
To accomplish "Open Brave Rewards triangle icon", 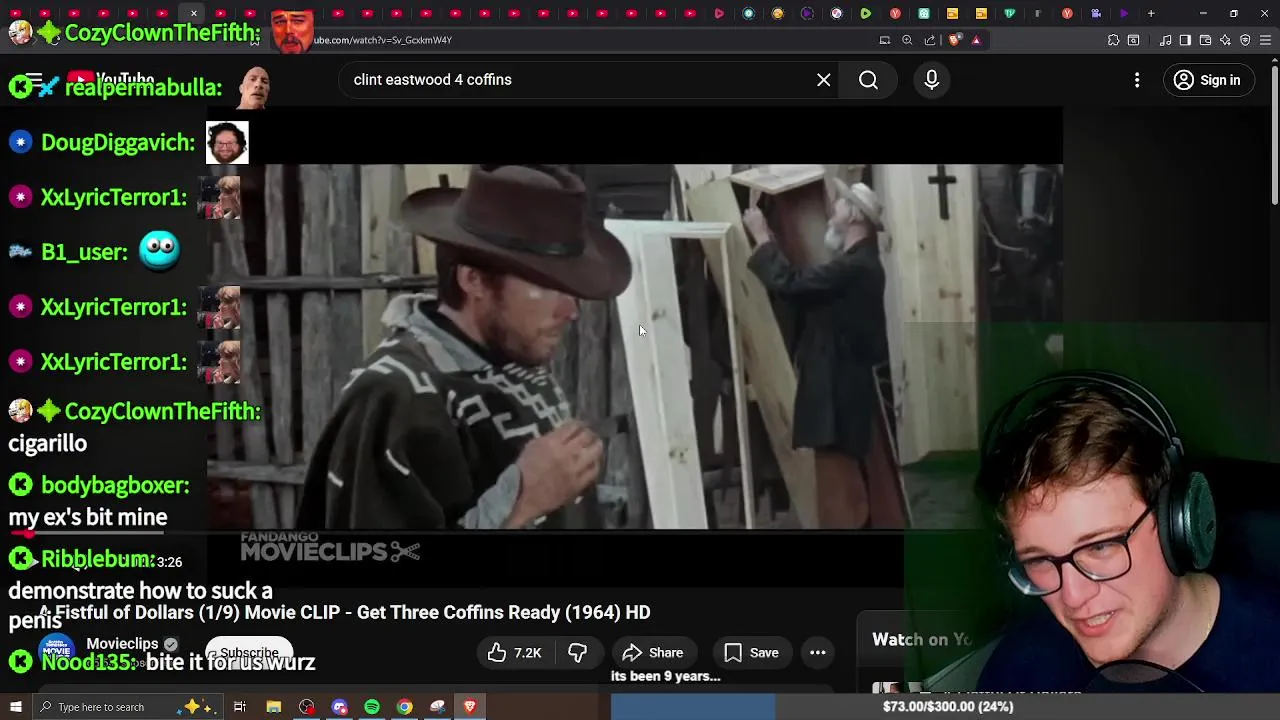I will (976, 40).
